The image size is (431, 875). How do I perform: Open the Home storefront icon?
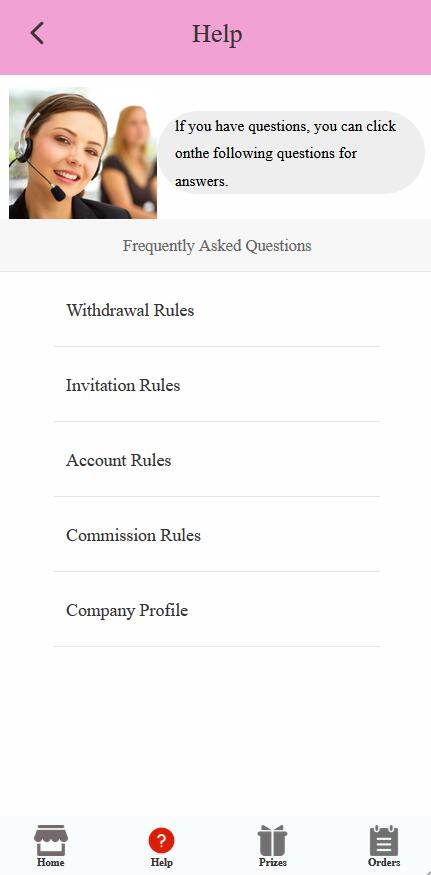pyautogui.click(x=51, y=840)
